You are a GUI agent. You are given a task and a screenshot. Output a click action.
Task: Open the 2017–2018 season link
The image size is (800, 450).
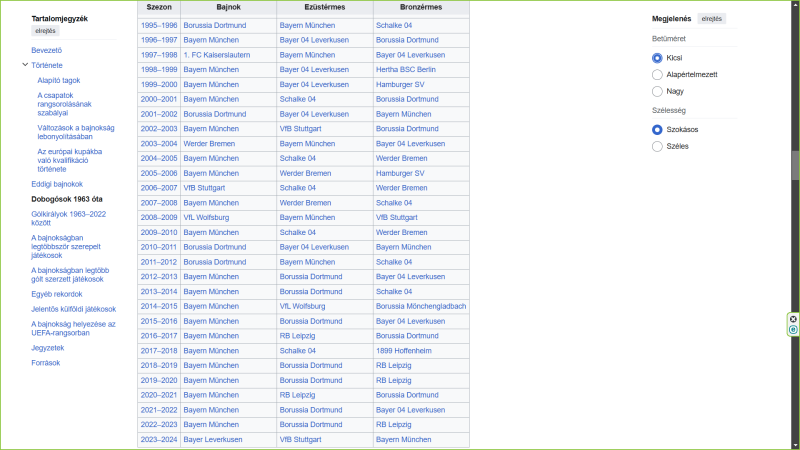(159, 351)
